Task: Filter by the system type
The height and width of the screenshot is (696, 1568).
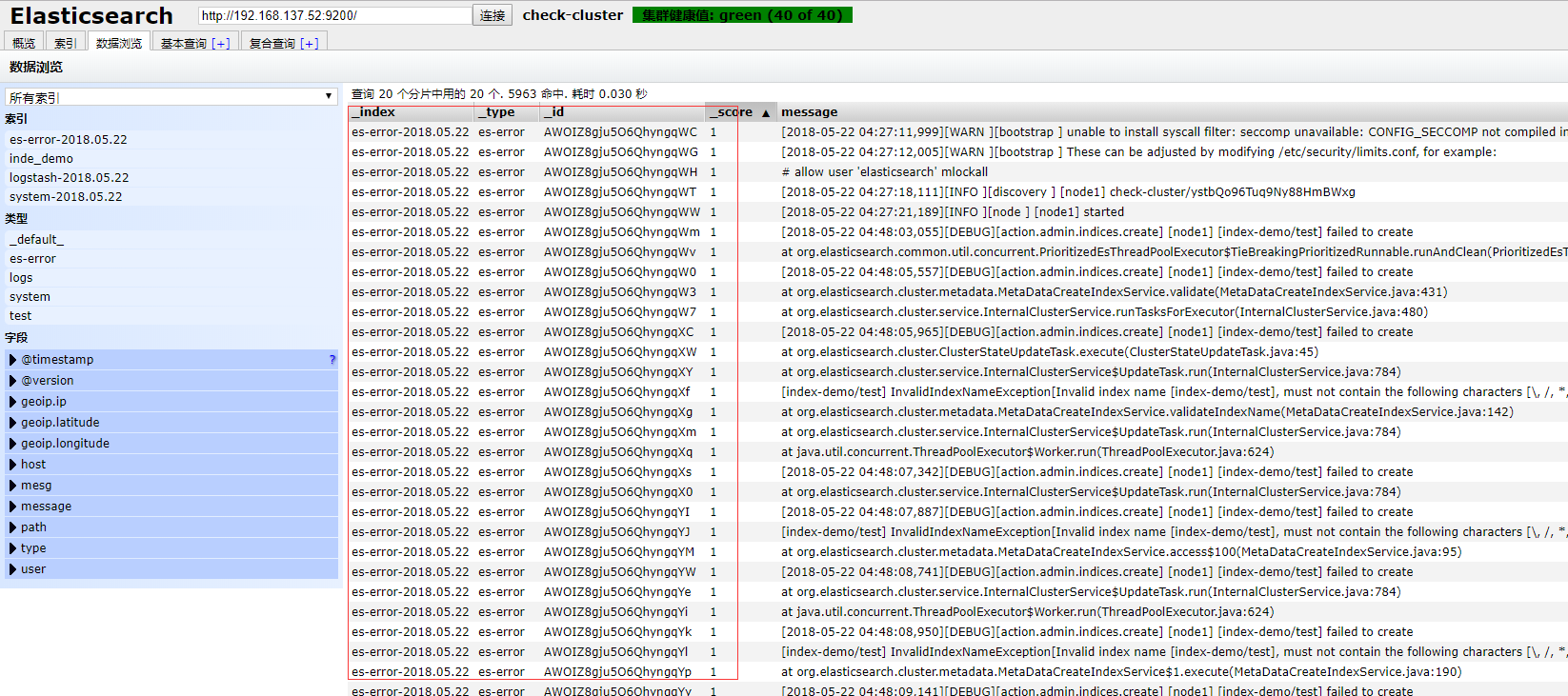Action: click(x=30, y=296)
